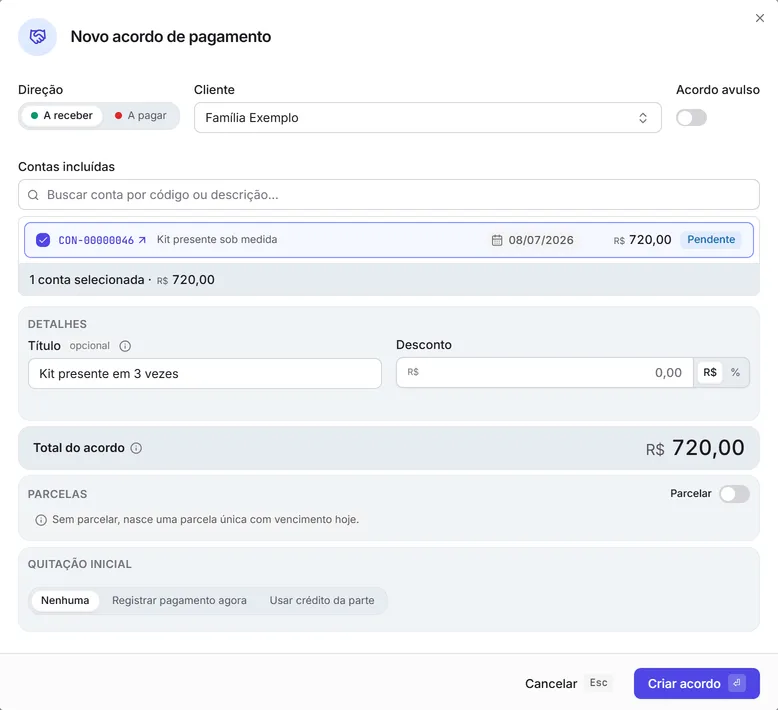Screen dimensions: 778x710
Task: Click the info icon next to Título opcional
Action: [125, 346]
